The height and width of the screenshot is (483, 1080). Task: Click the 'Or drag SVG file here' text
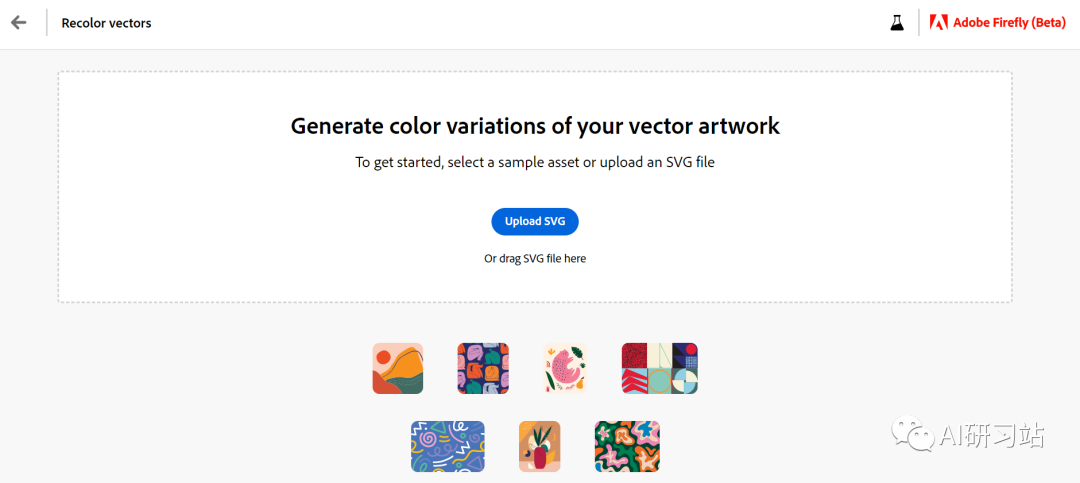click(x=535, y=258)
